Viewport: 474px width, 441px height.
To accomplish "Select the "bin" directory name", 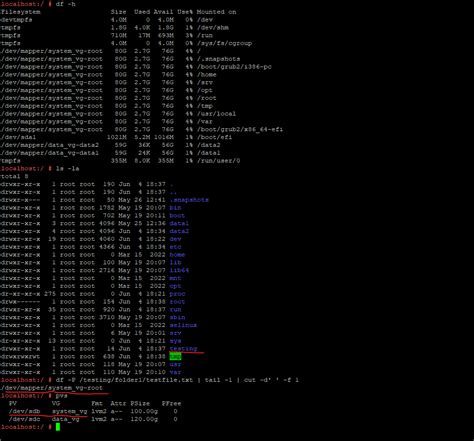I will [x=175, y=208].
